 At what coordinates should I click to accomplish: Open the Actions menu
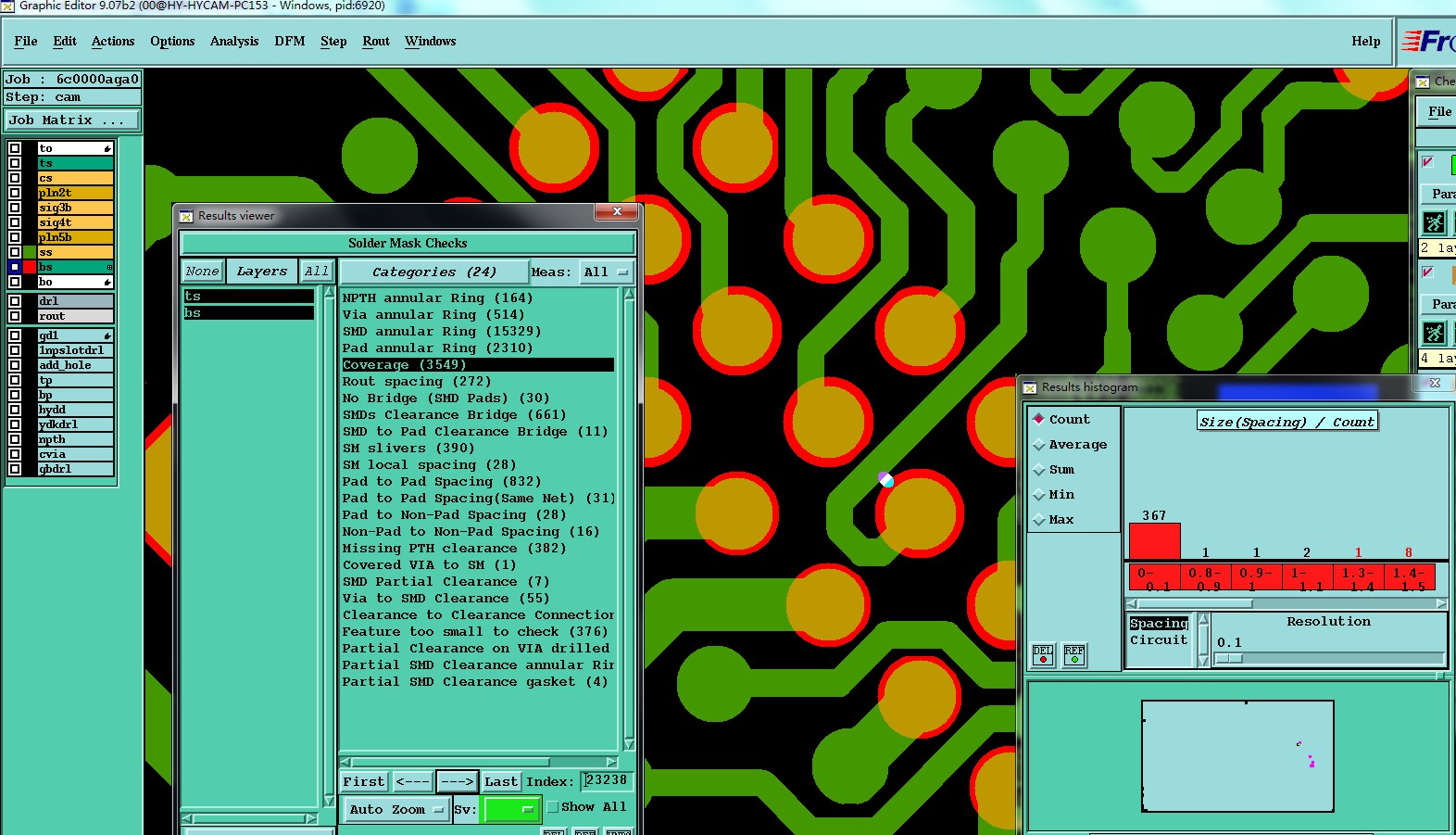pos(113,41)
